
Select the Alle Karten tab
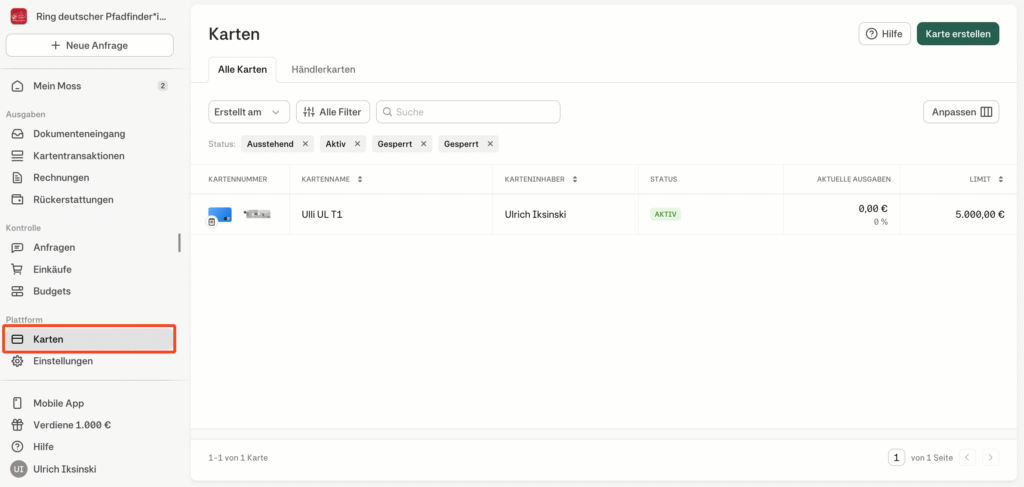pyautogui.click(x=242, y=70)
